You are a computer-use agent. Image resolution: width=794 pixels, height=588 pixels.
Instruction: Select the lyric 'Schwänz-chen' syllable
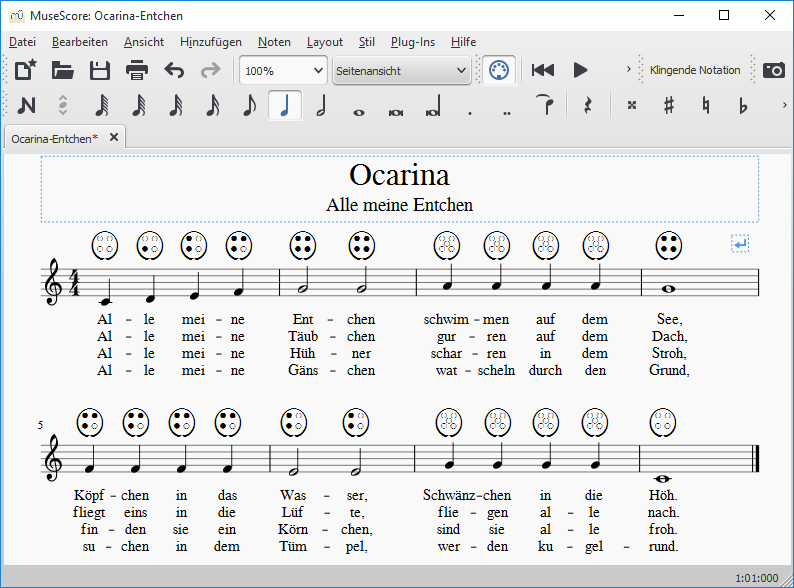pyautogui.click(x=467, y=495)
